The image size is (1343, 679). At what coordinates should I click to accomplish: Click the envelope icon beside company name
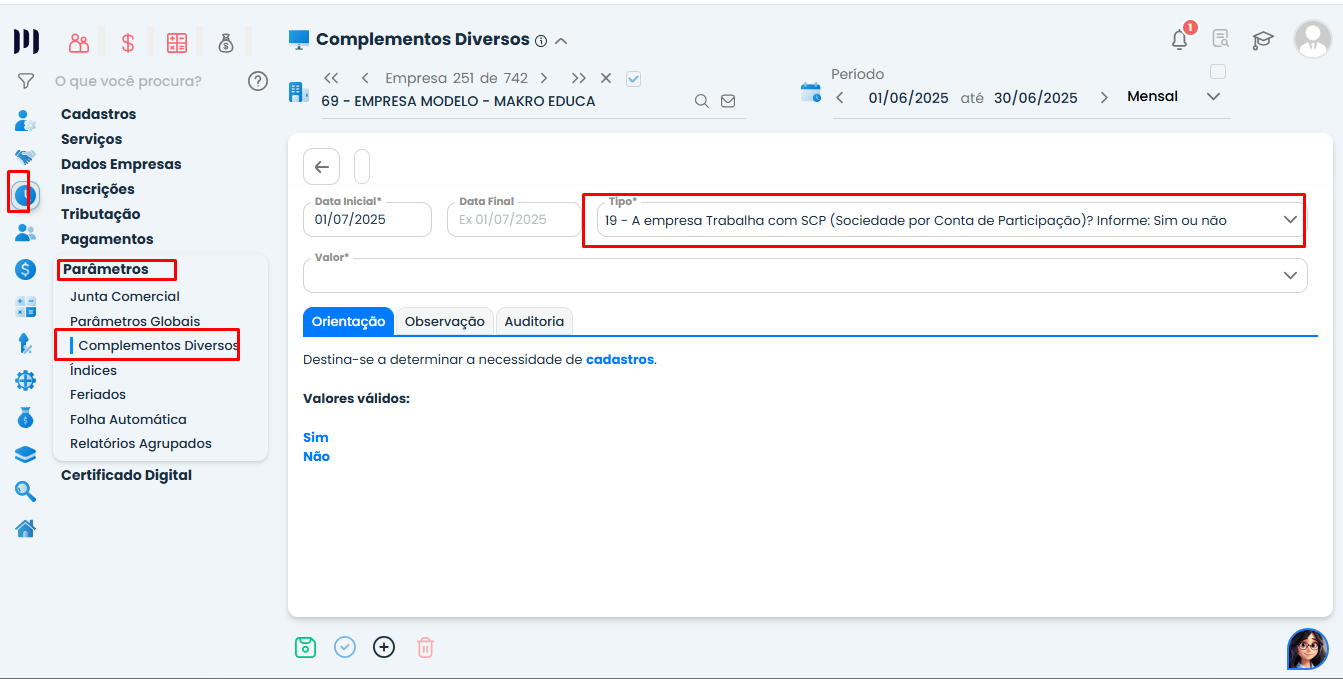pyautogui.click(x=728, y=101)
